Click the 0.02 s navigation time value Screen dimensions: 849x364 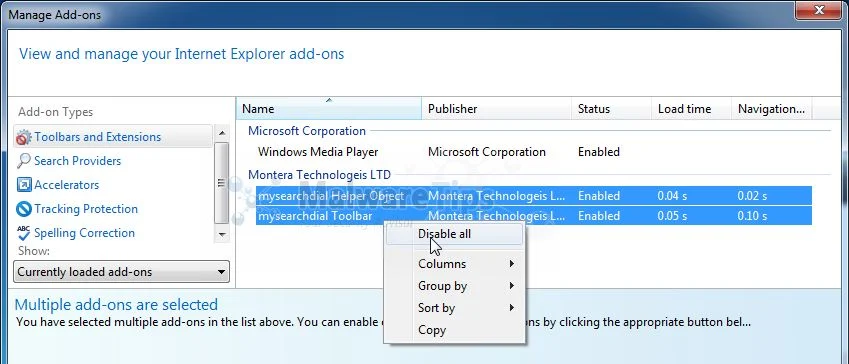pyautogui.click(x=752, y=196)
